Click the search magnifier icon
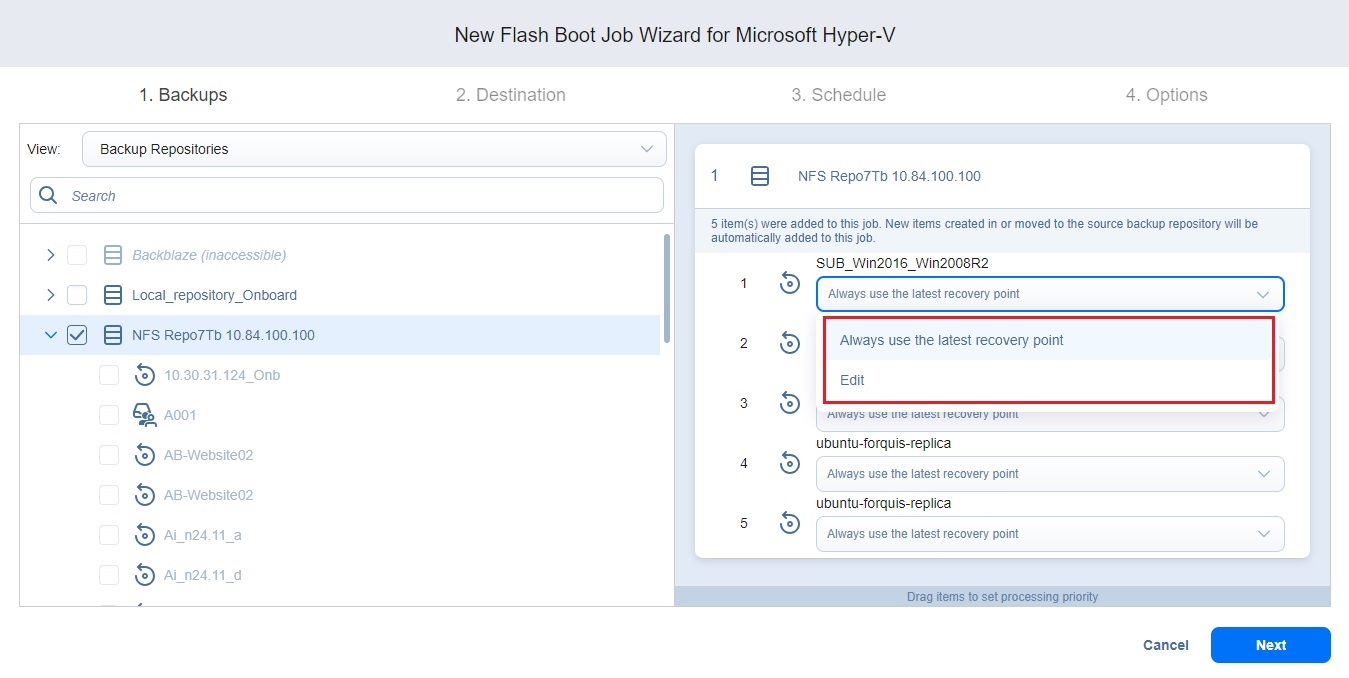The image size is (1349, 678). 48,196
